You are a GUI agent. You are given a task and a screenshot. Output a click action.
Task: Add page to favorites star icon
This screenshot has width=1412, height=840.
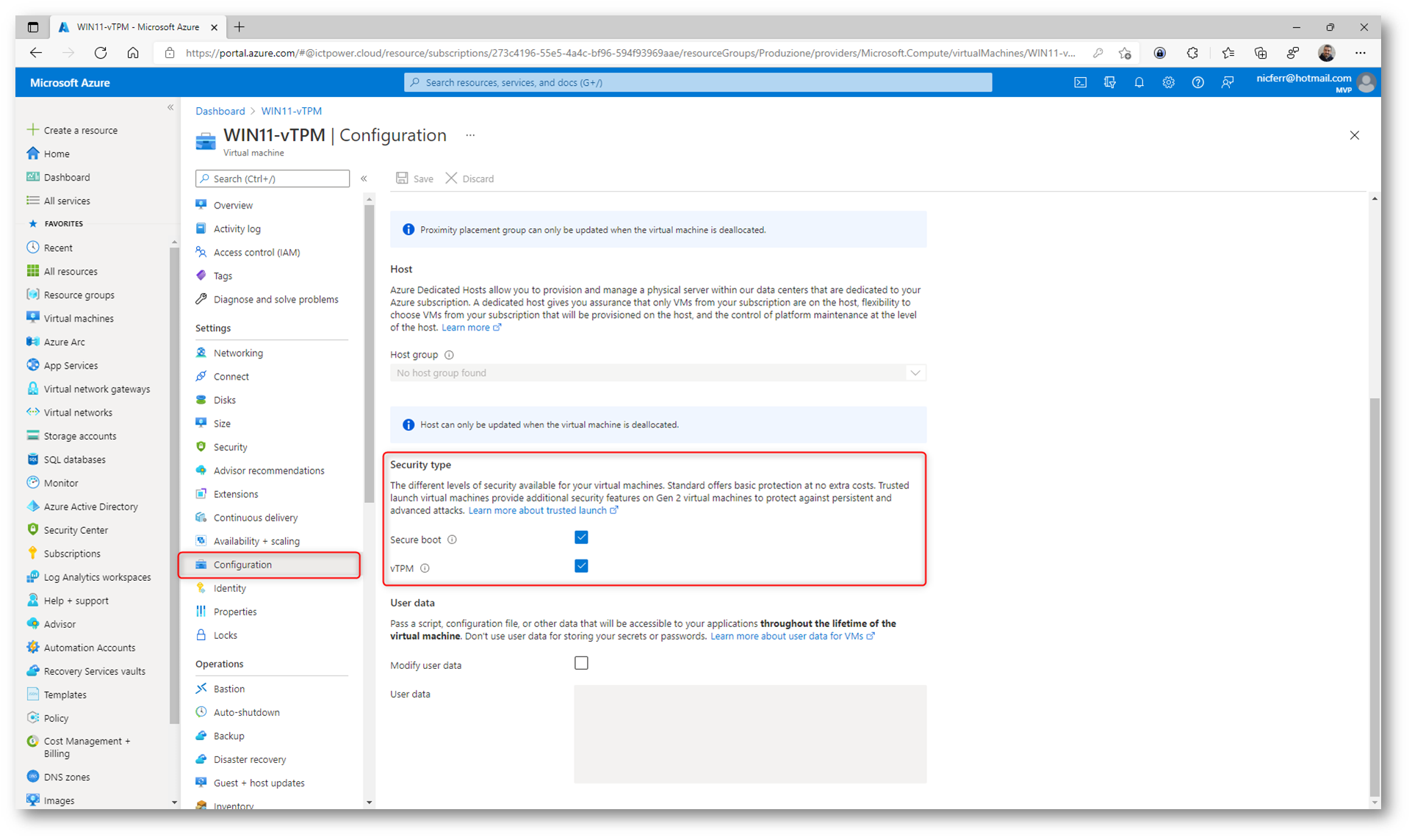point(1125,53)
